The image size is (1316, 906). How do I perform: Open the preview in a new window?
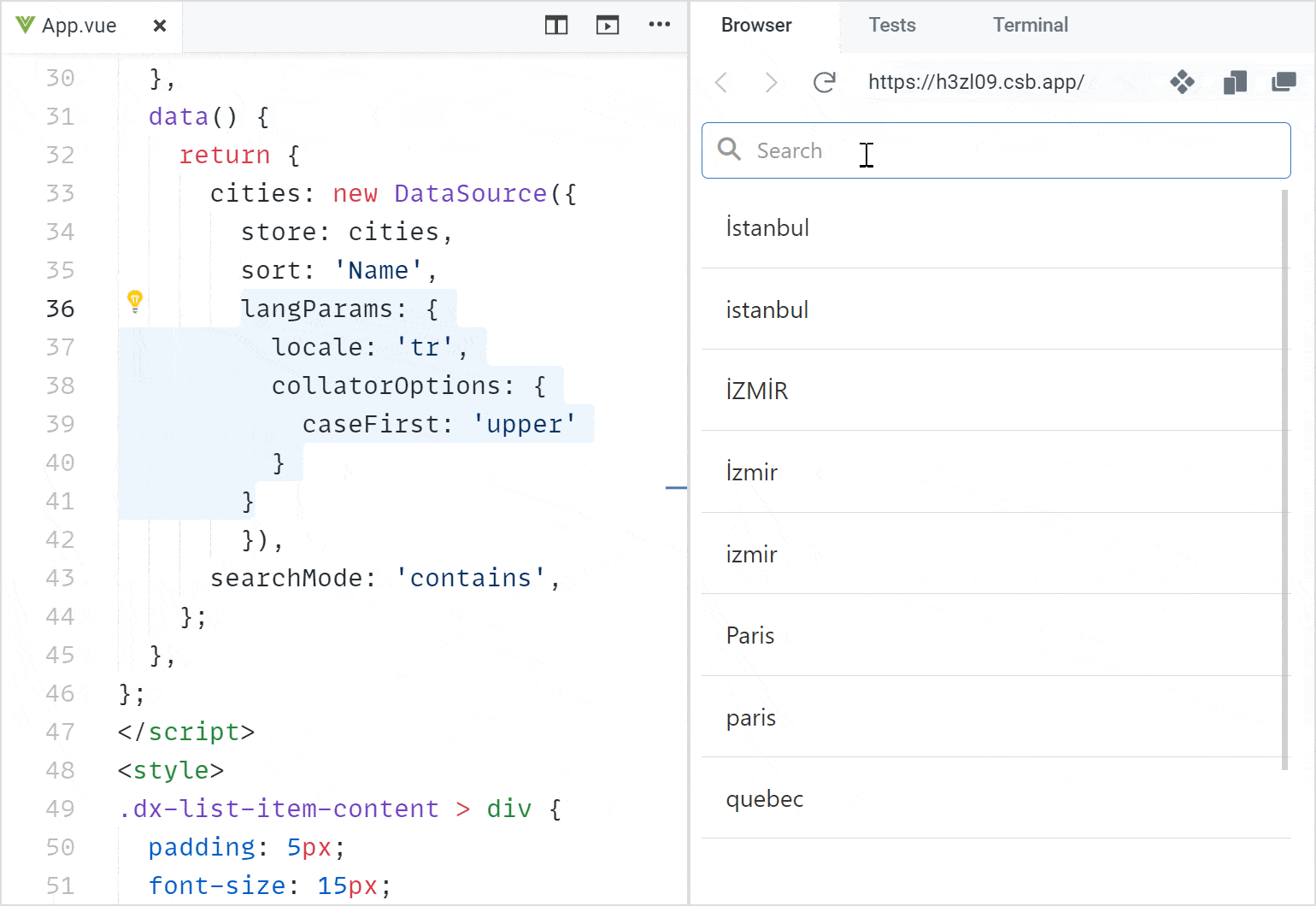(x=1284, y=82)
